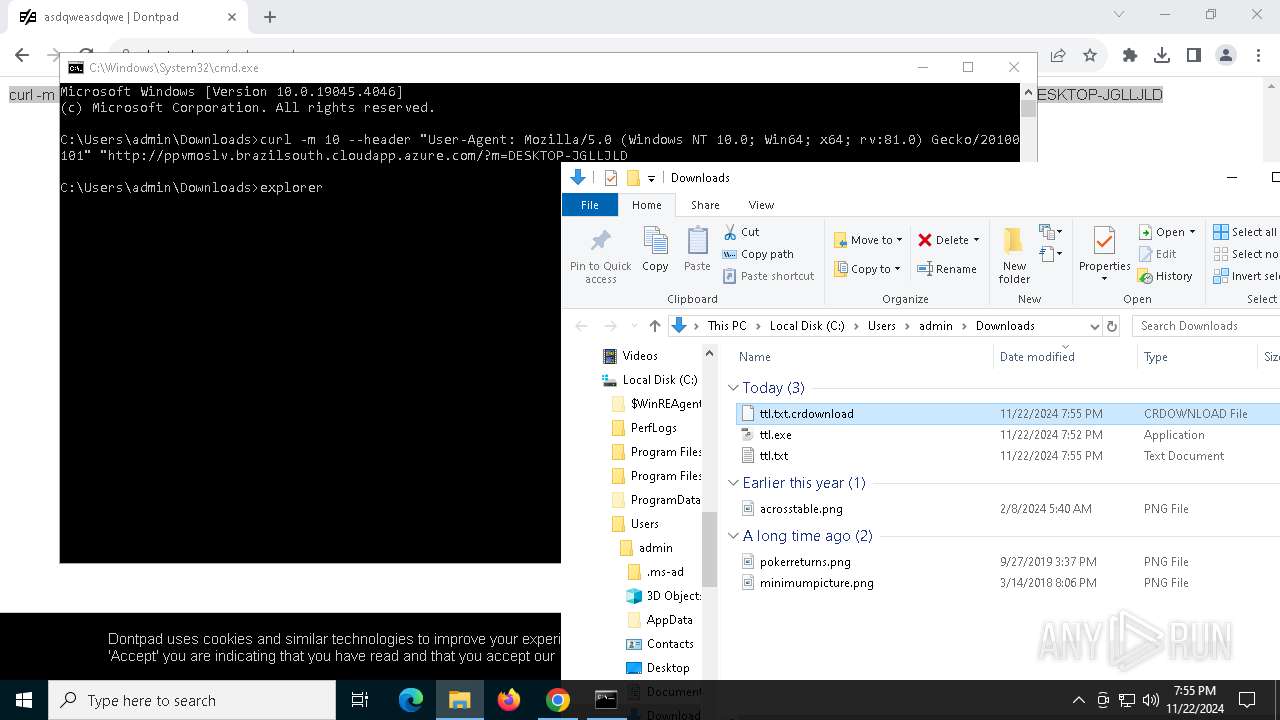Open a new Chrome tab with plus
Viewport: 1280px width, 720px height.
click(270, 16)
